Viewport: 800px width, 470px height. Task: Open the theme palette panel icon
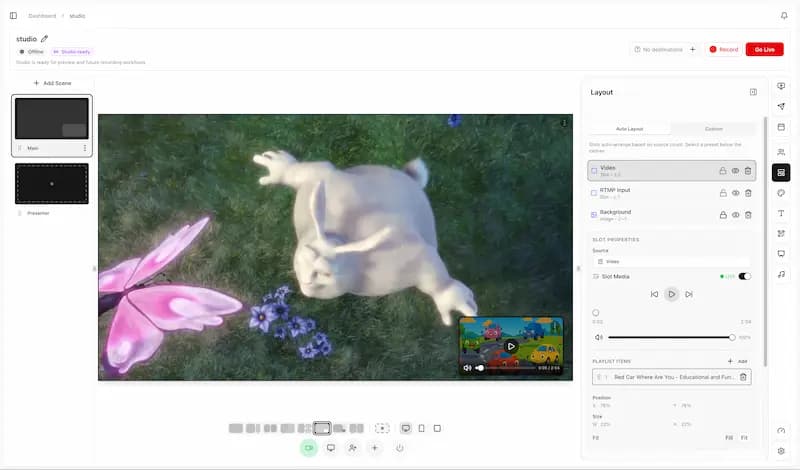[781, 193]
